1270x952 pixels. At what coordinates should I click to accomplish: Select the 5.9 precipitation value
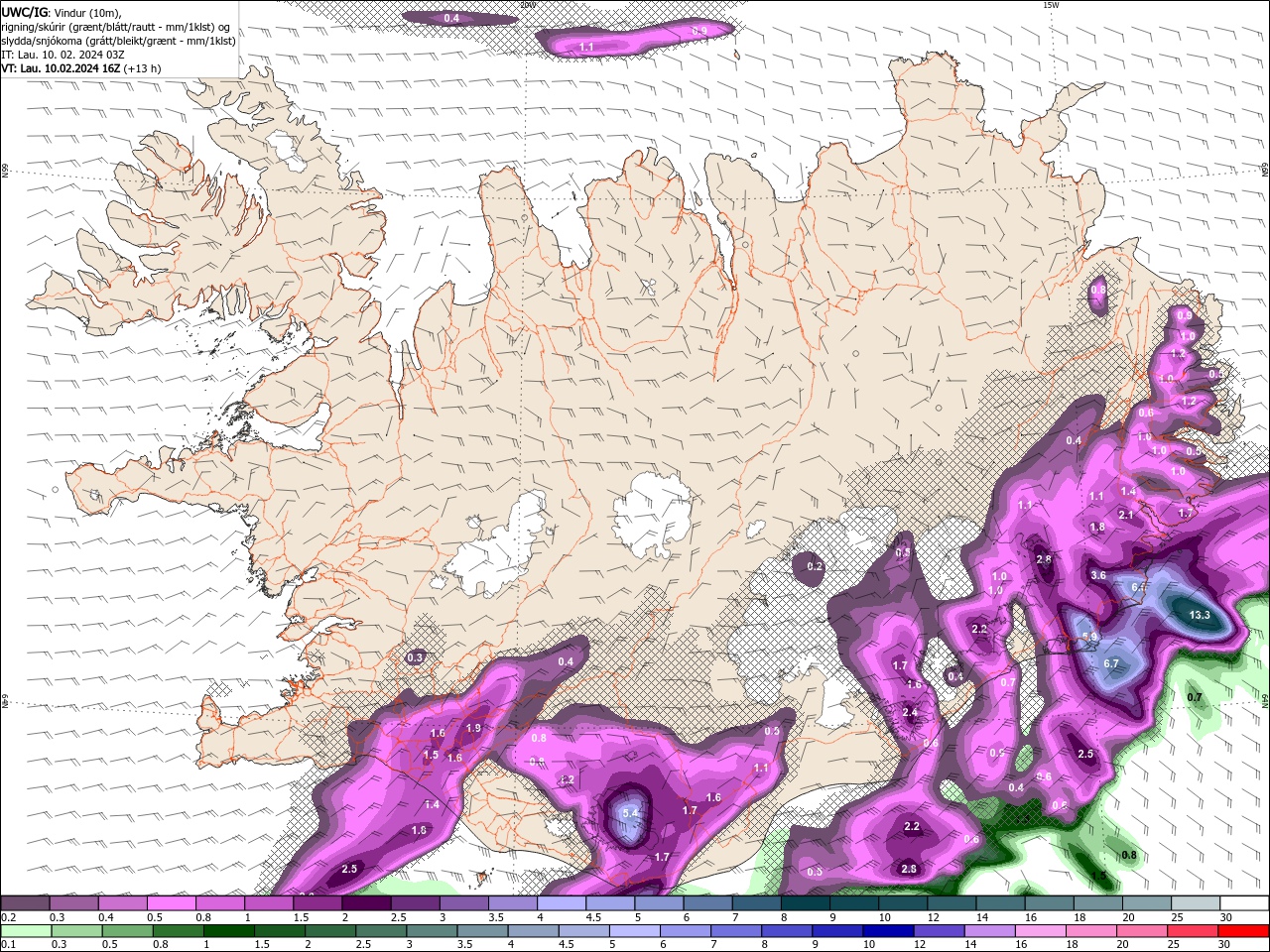[1088, 637]
